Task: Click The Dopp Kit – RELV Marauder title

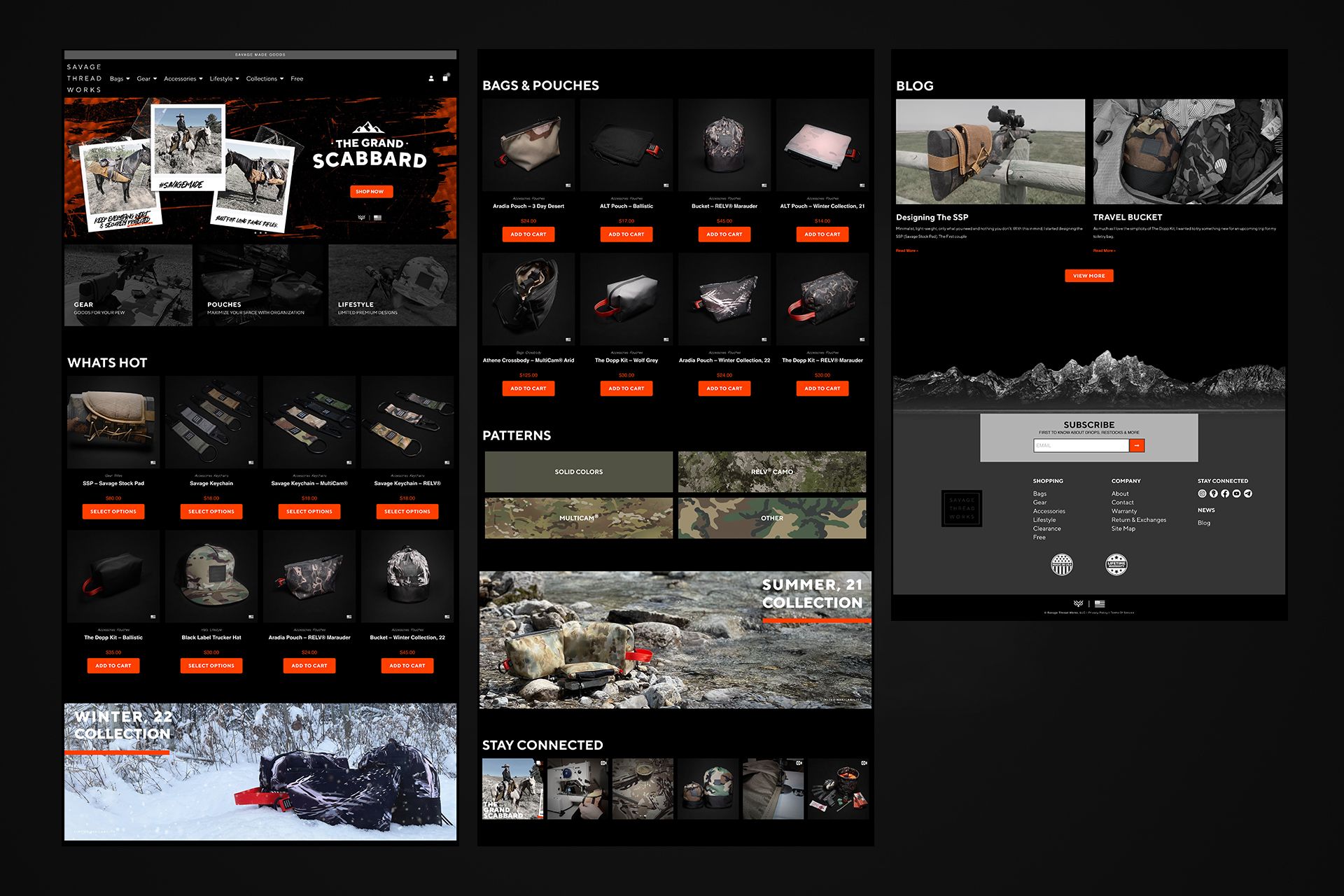Action: click(x=822, y=360)
